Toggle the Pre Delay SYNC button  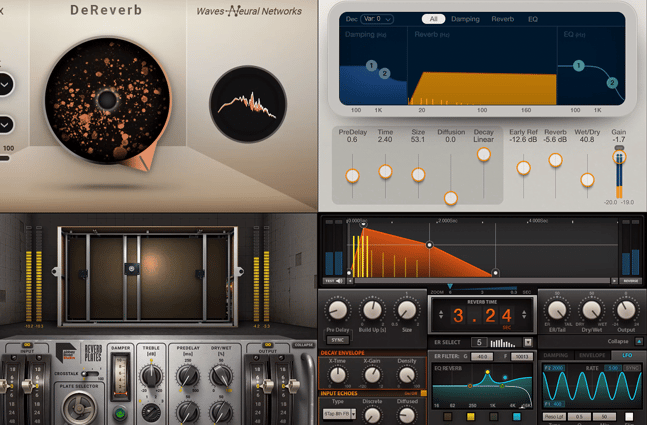(x=338, y=340)
